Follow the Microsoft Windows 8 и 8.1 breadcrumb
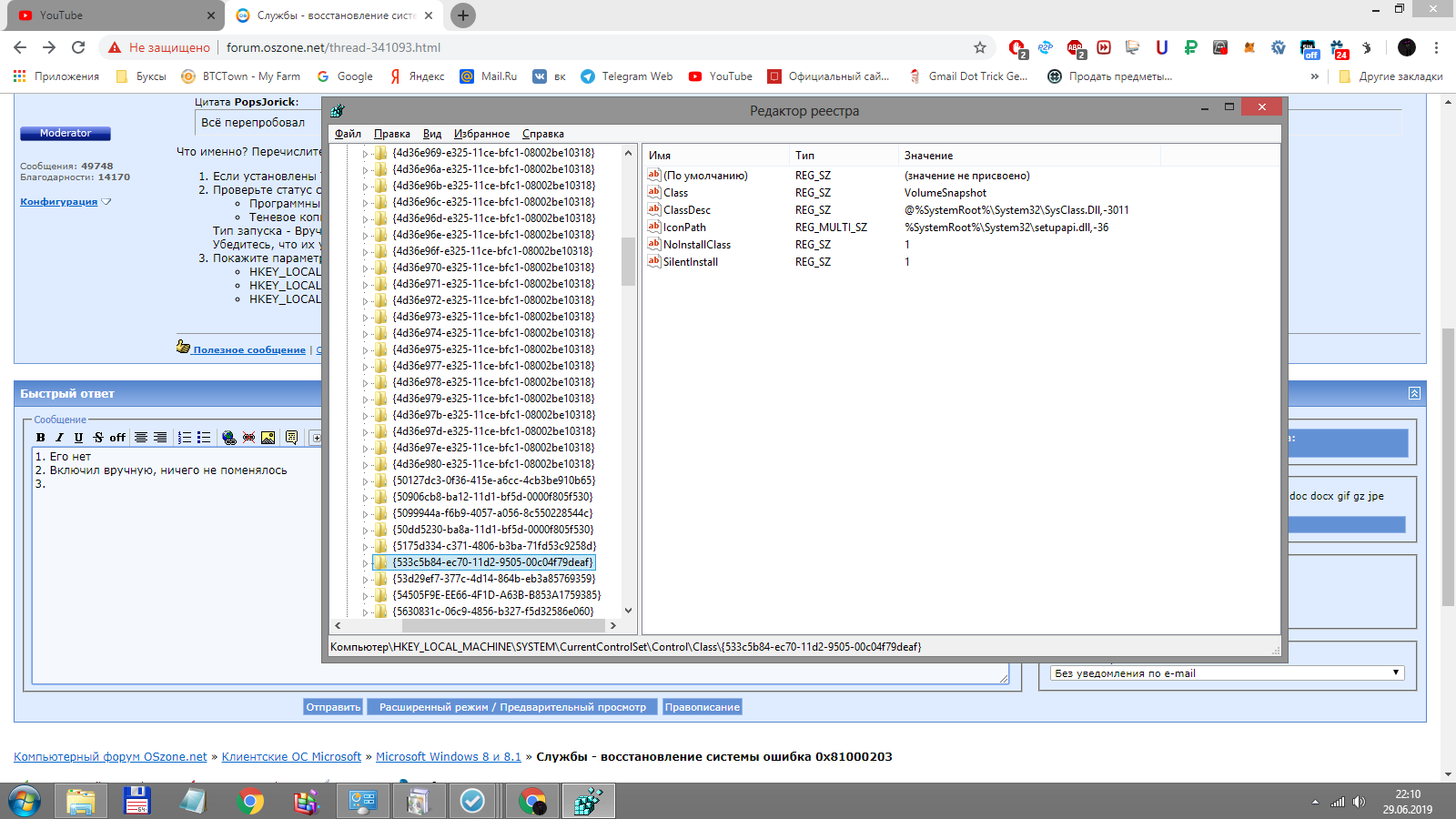Screen dimensions: 1456x819 pos(449,757)
